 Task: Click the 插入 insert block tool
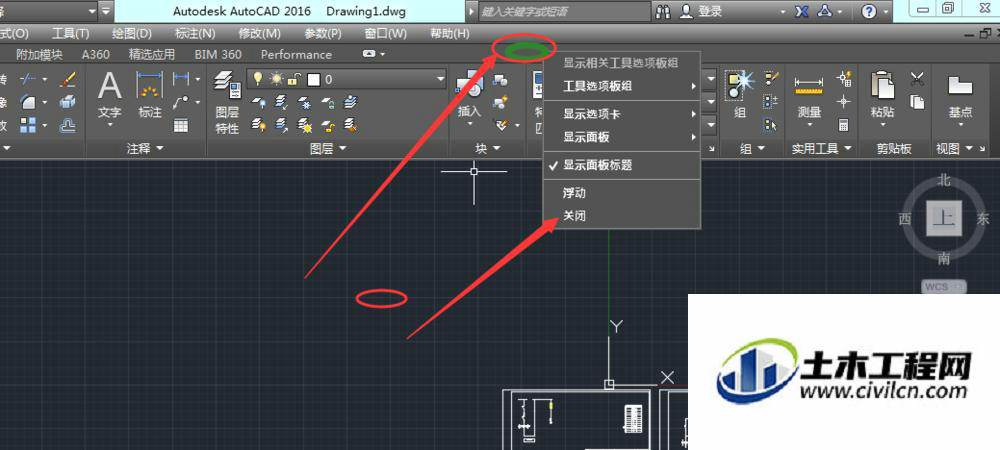coord(469,96)
